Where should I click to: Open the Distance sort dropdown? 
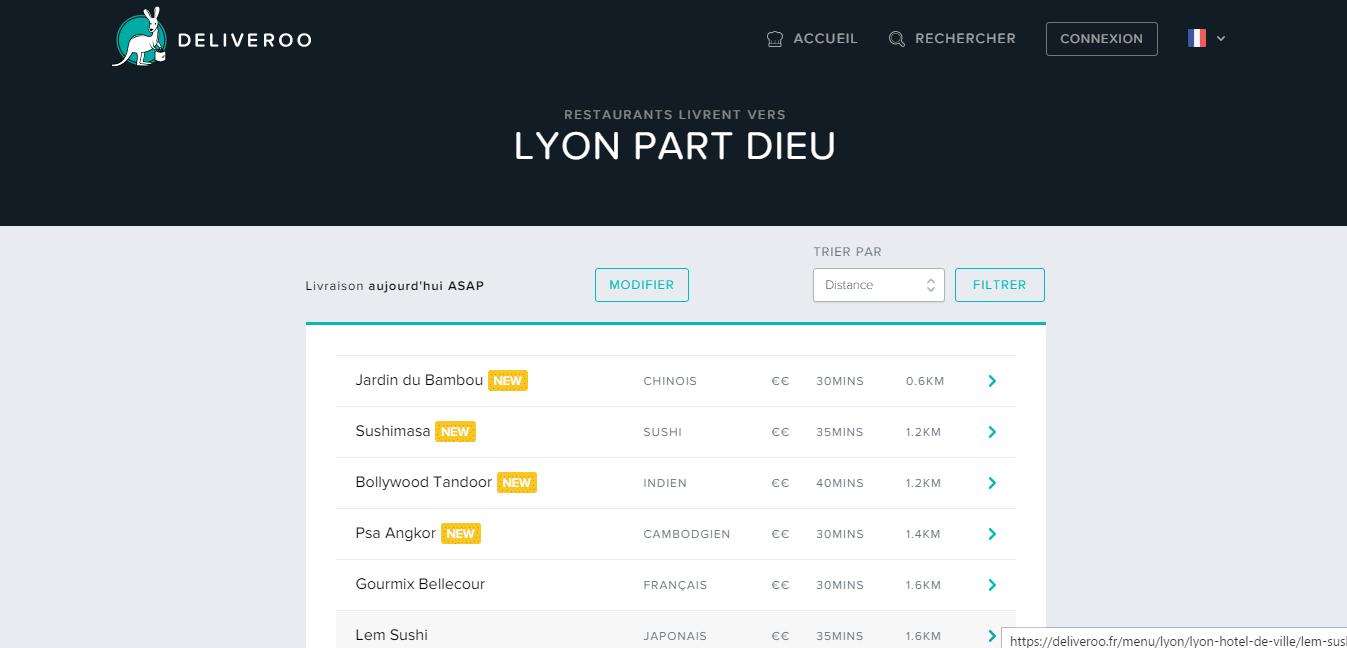click(x=870, y=285)
